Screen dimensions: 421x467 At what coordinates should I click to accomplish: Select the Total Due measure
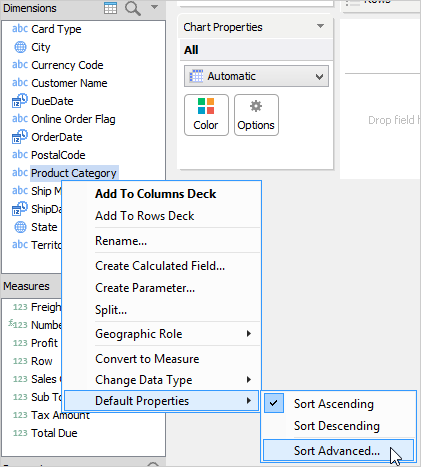[x=54, y=433]
